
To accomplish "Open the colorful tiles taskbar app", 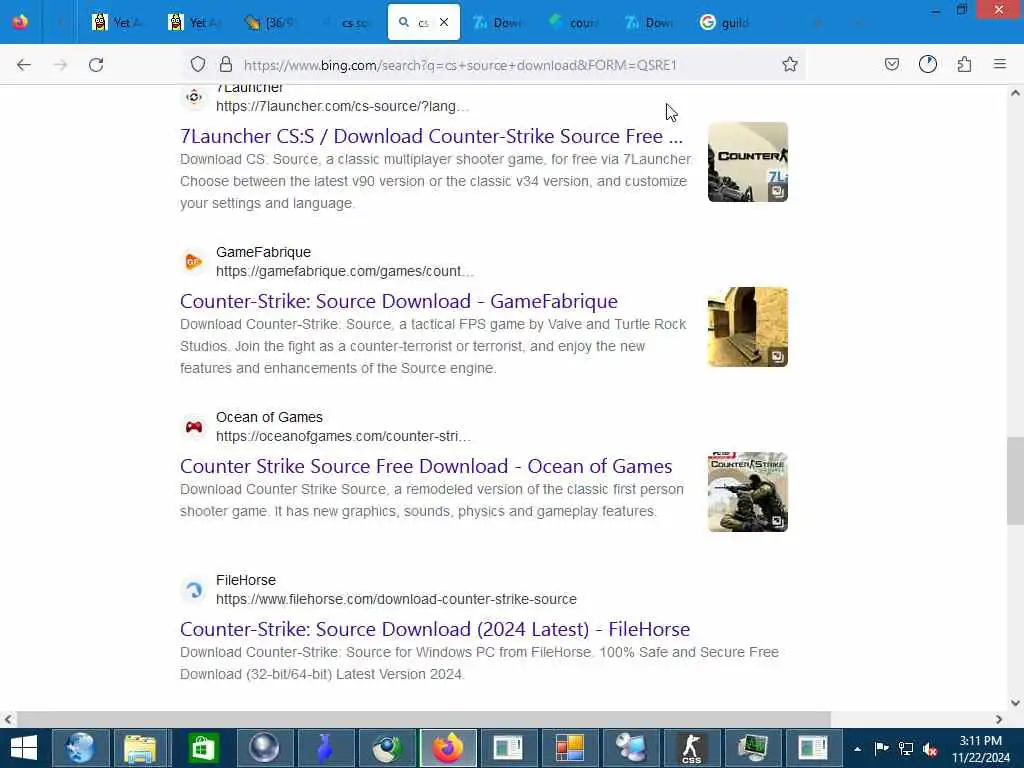I will 569,748.
